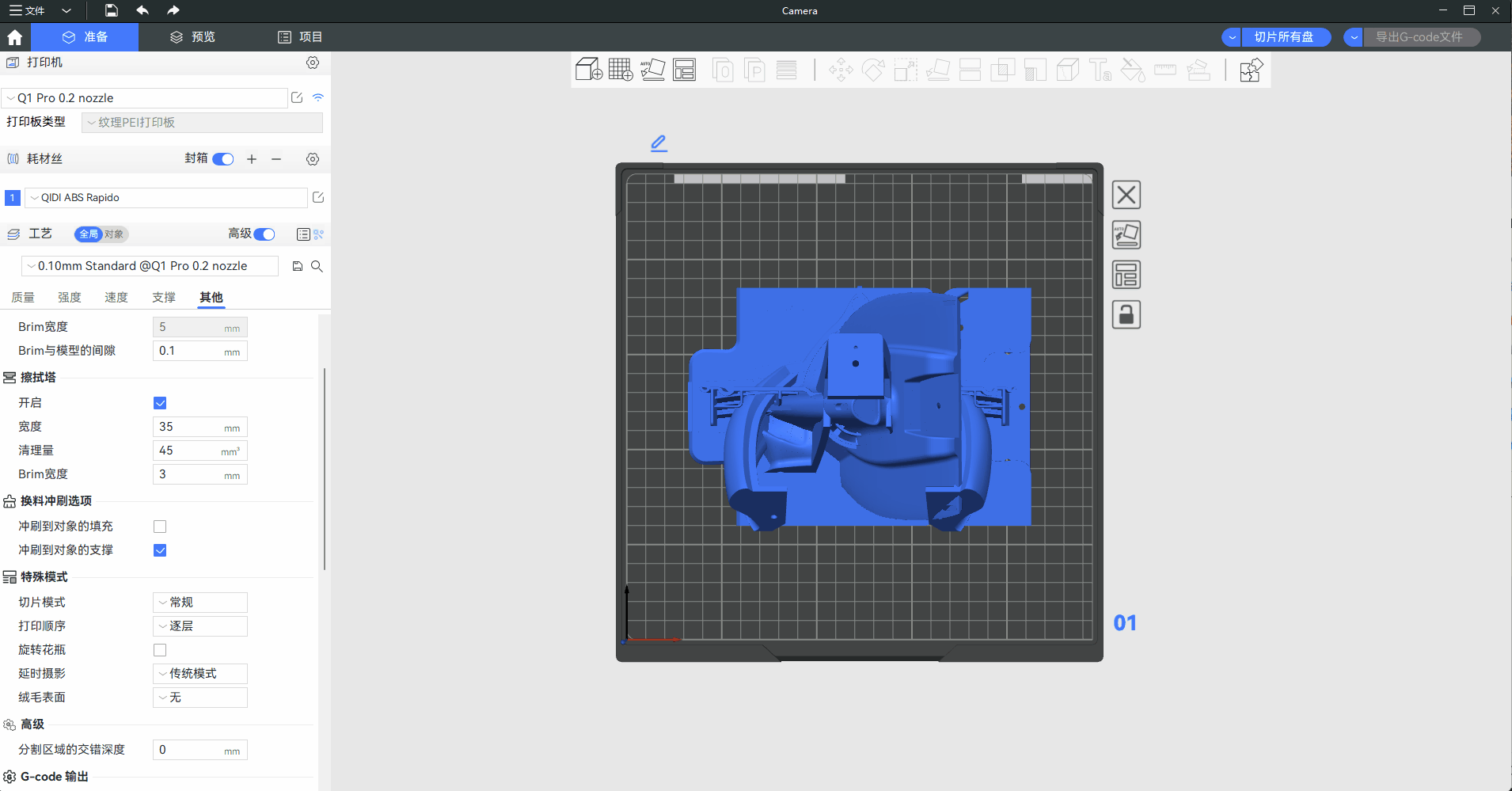Image resolution: width=1512 pixels, height=791 pixels.
Task: Toggle the 封箱 switch
Action: 223,159
